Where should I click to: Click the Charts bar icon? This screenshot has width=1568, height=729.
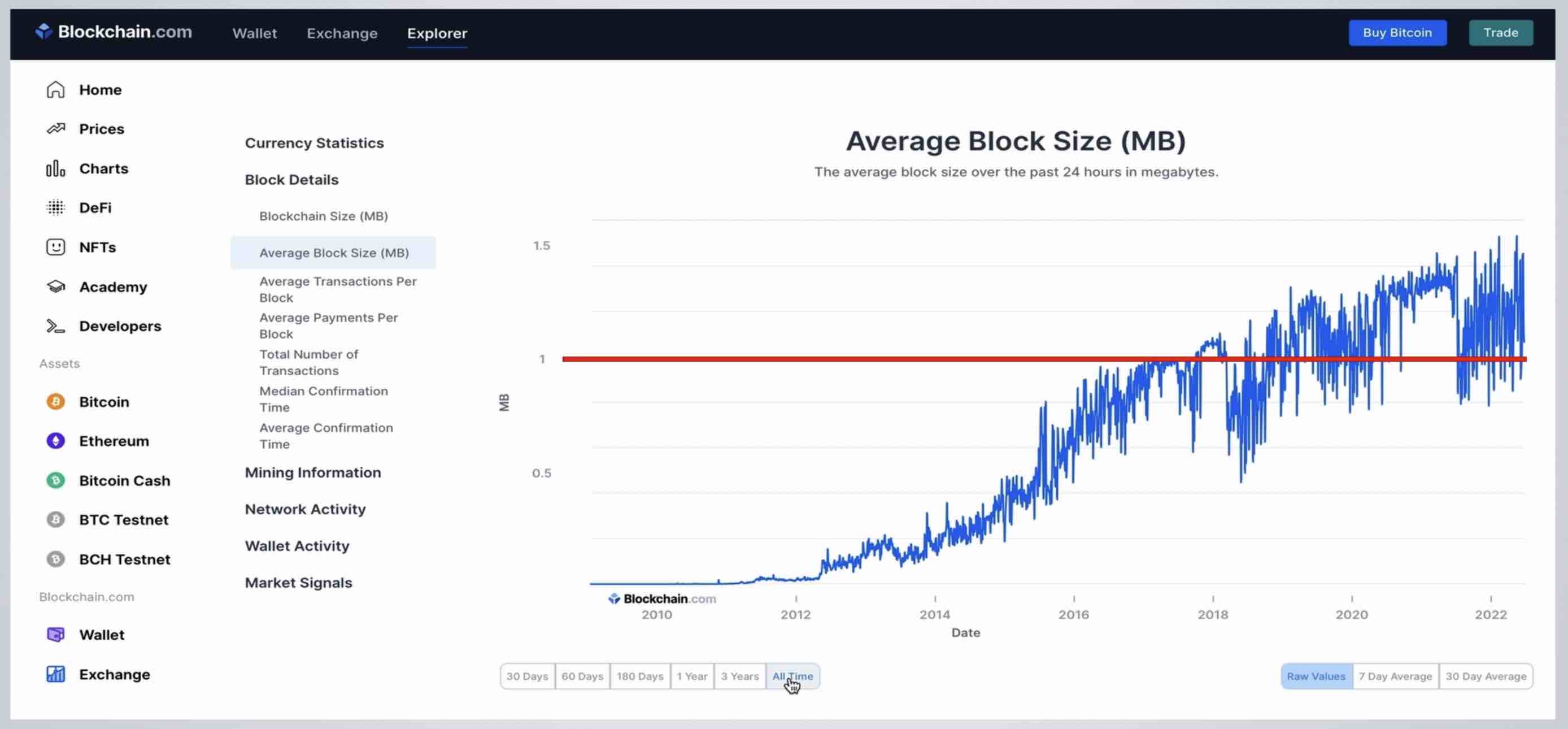pyautogui.click(x=55, y=168)
